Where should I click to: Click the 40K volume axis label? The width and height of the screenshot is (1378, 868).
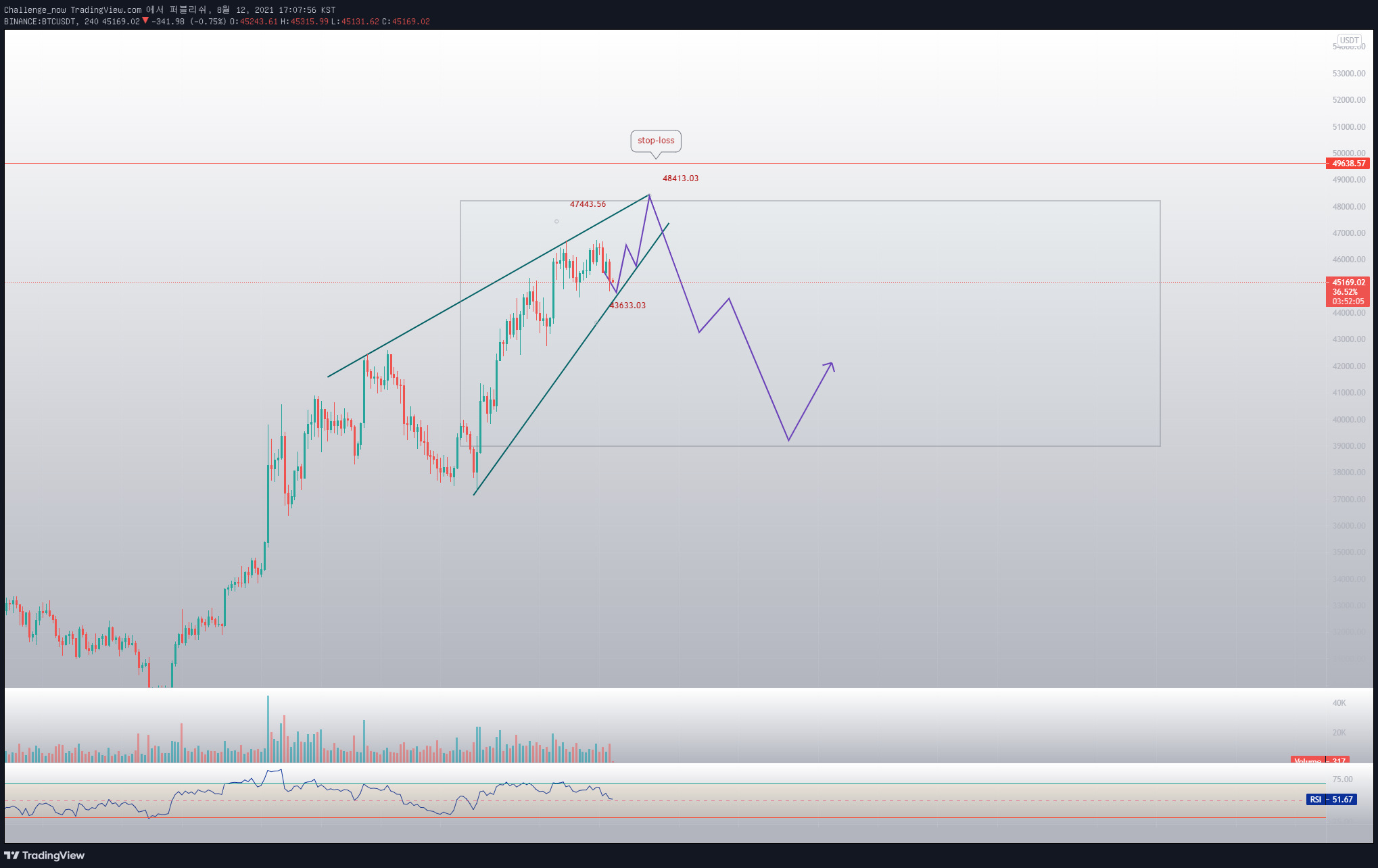pyautogui.click(x=1339, y=703)
